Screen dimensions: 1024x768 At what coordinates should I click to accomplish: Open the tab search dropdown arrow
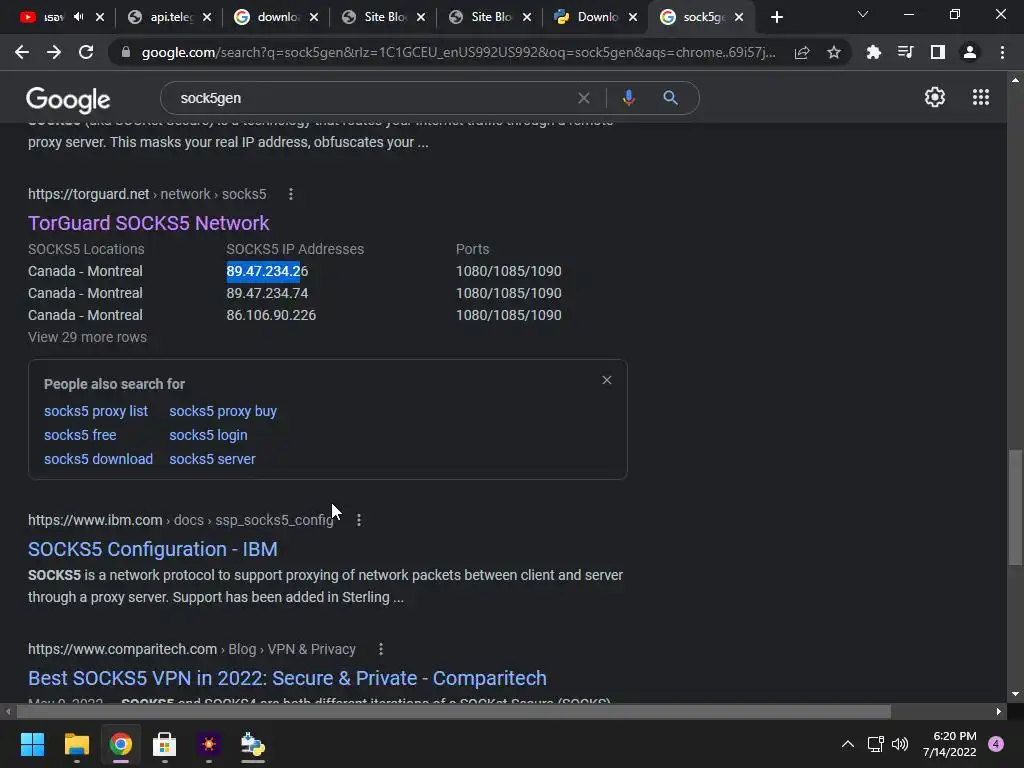coord(863,14)
